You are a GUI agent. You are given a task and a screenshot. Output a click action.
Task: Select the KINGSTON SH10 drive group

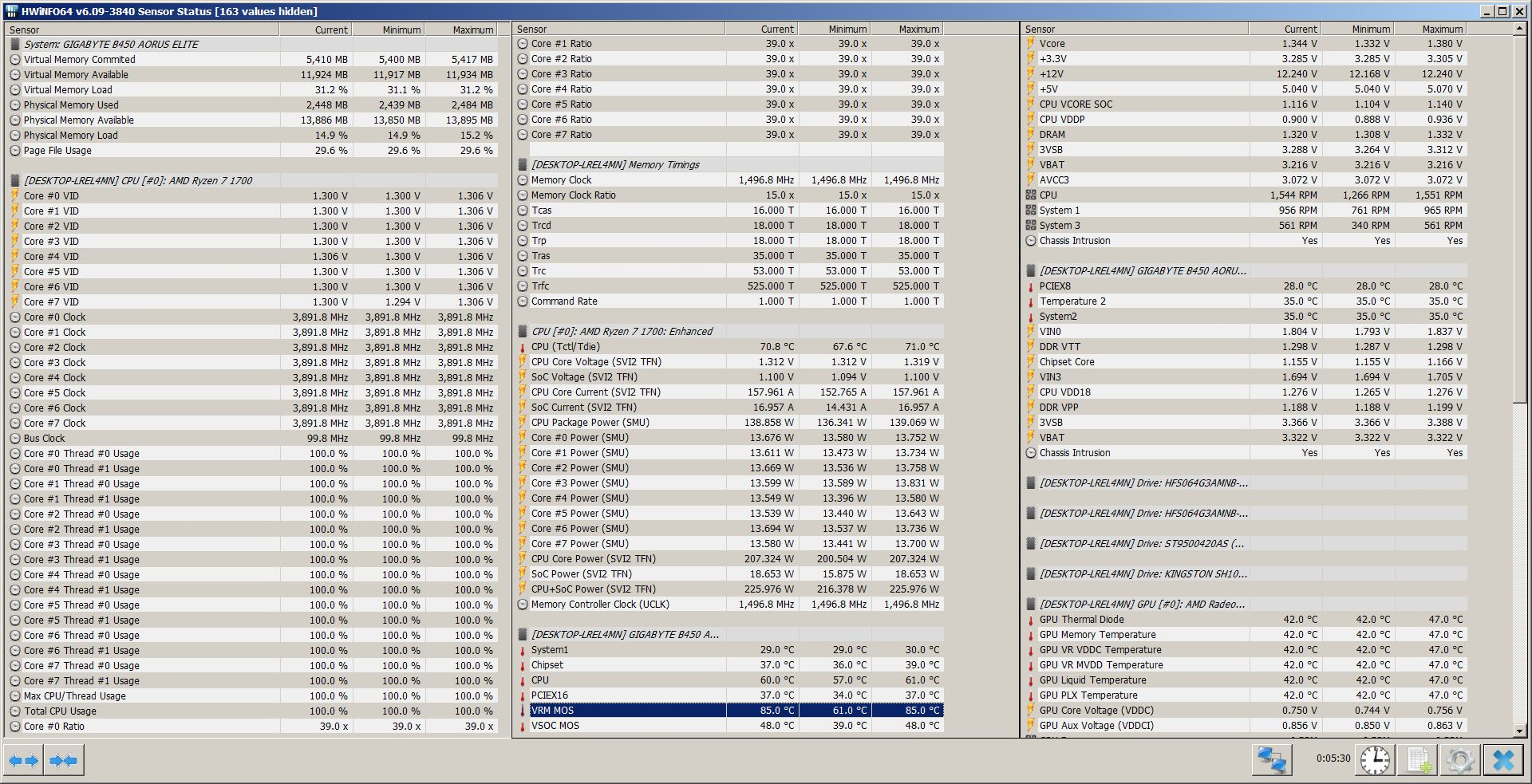pyautogui.click(x=1143, y=574)
